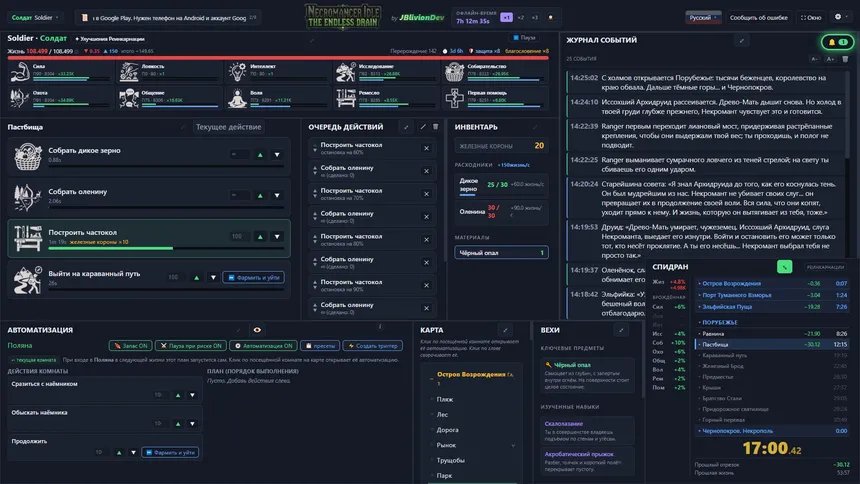Open Улучшения Реинкарнации button

(x=110, y=39)
